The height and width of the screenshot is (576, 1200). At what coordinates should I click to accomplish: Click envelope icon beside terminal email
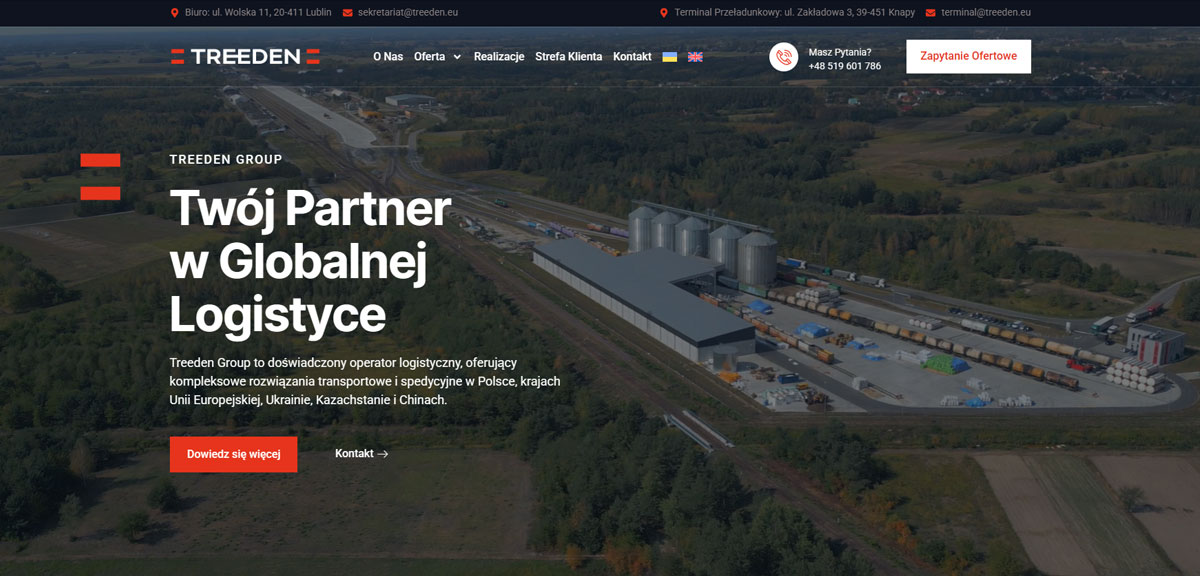(931, 13)
